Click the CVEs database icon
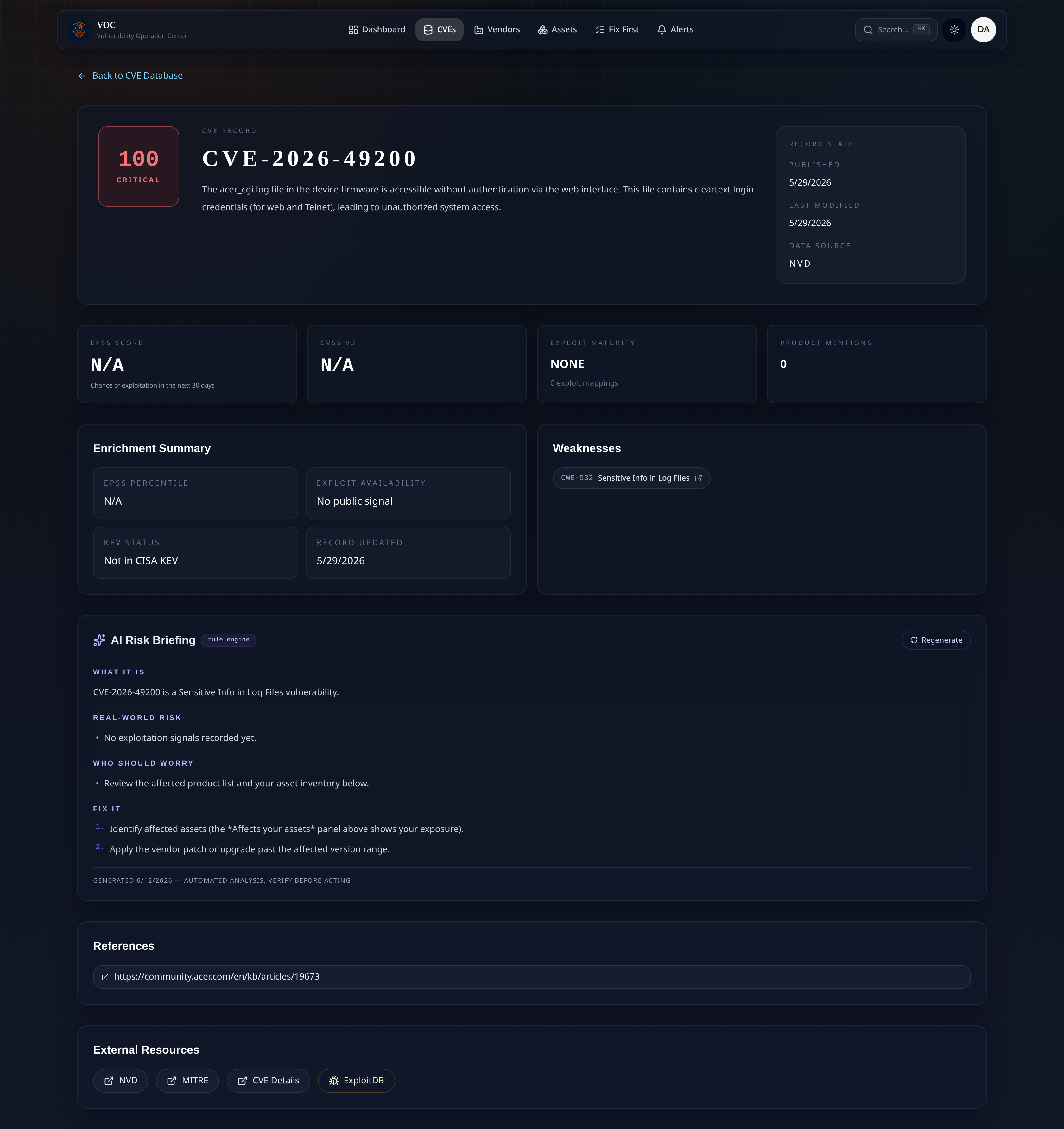This screenshot has height=1129, width=1064. click(428, 29)
